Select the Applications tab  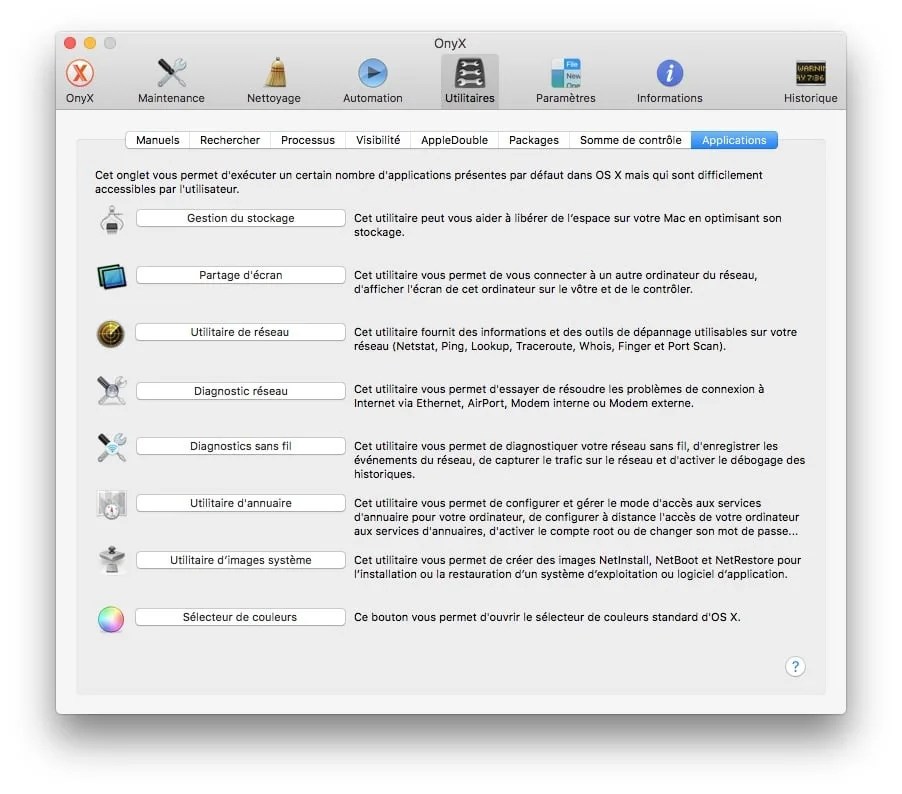click(734, 140)
